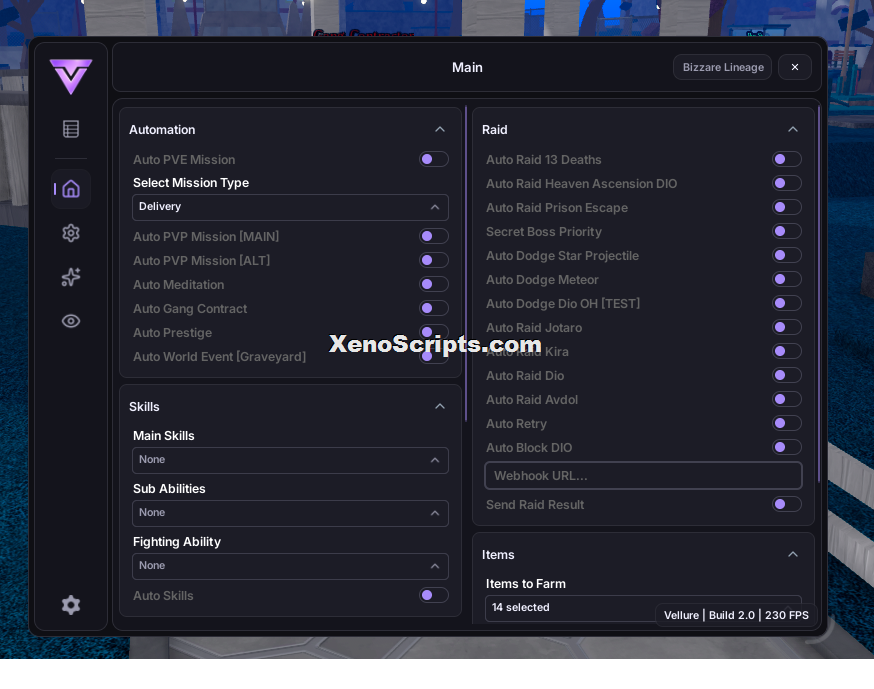The width and height of the screenshot is (874, 689).
Task: Open the Fighting Ability dropdown
Action: pos(290,566)
